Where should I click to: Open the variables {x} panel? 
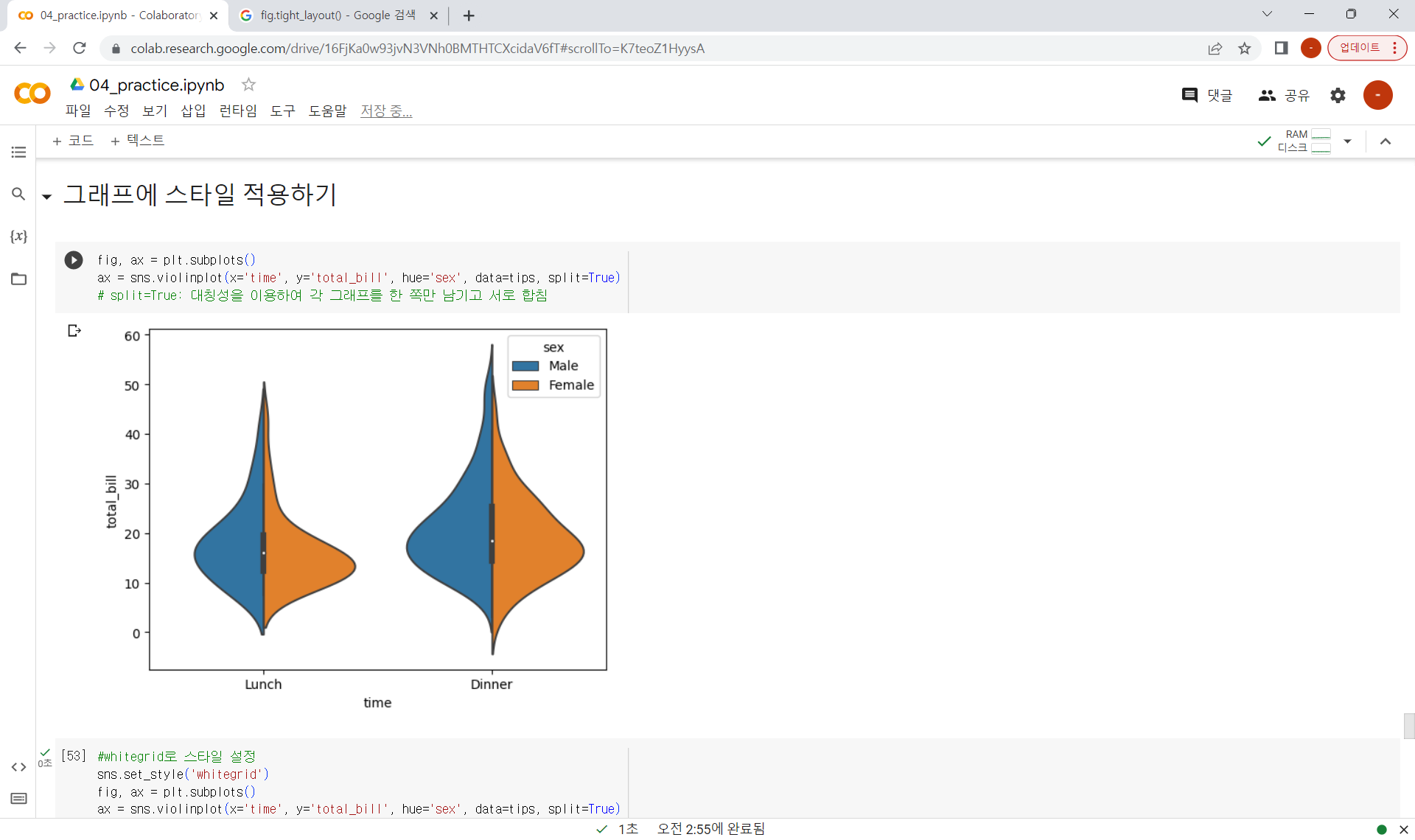tap(18, 237)
